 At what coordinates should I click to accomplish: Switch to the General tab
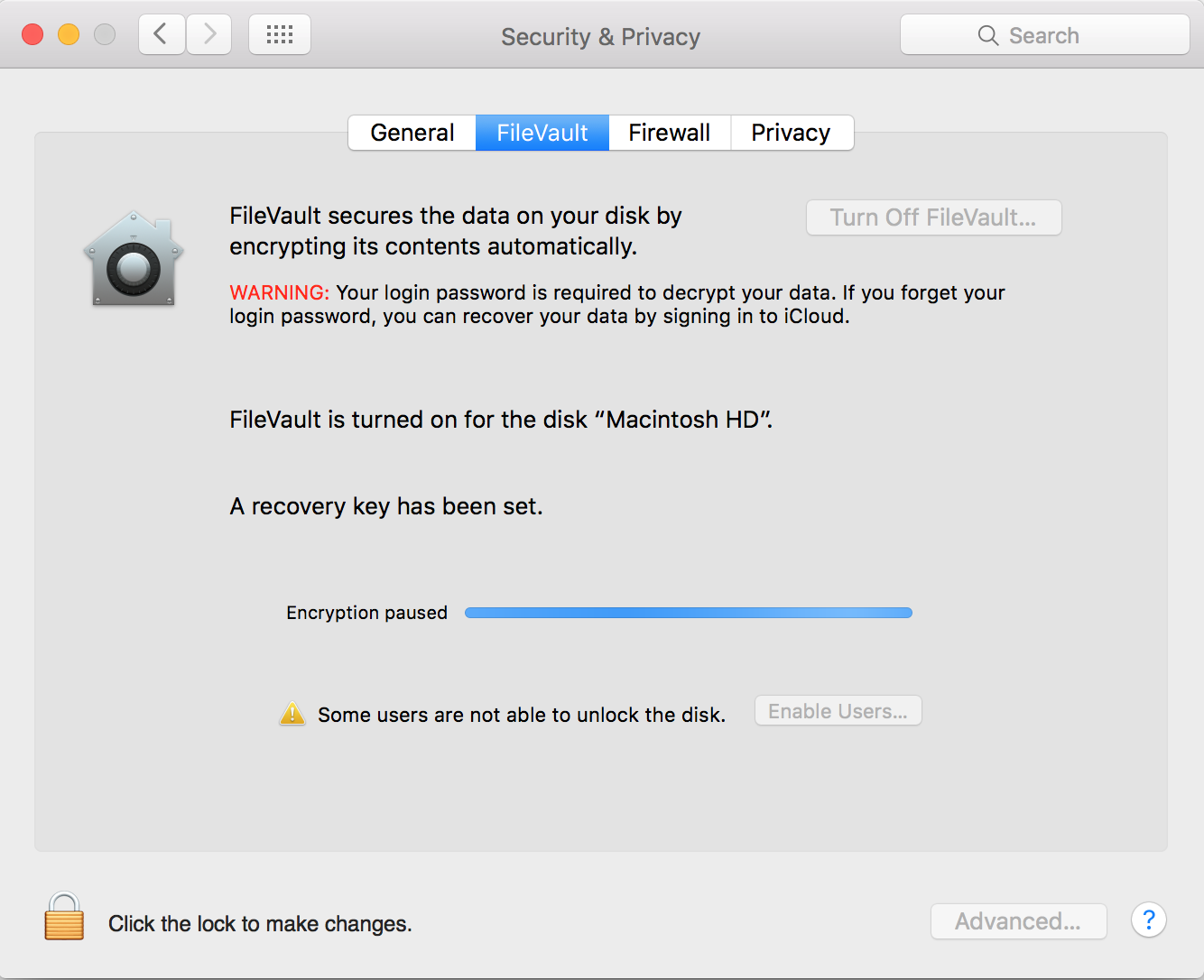[412, 133]
